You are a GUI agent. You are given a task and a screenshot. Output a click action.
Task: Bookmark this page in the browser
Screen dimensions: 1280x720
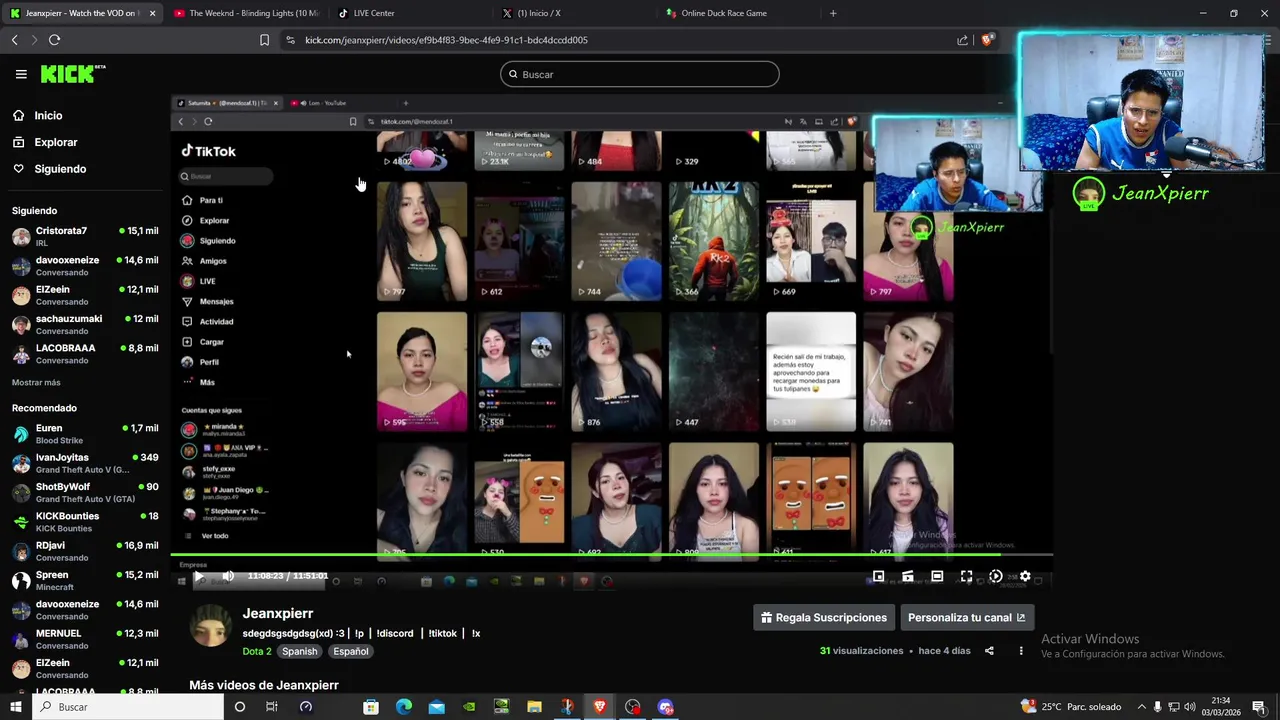click(x=264, y=40)
